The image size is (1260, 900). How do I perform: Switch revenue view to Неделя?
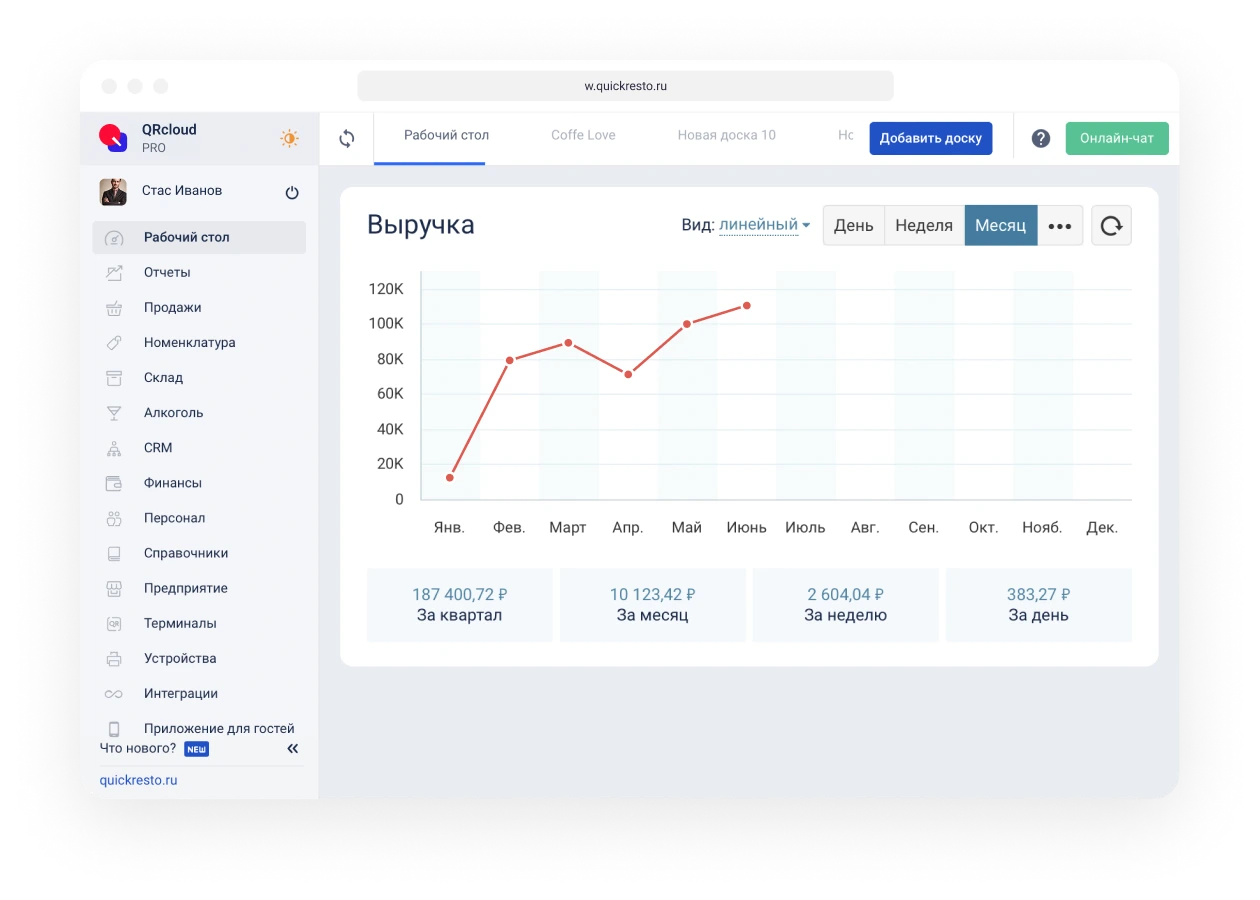[924, 225]
